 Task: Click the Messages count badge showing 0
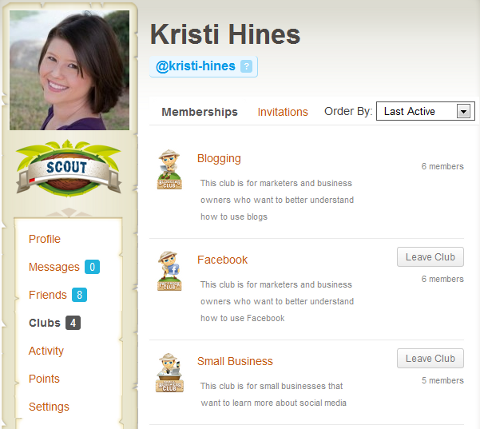click(92, 267)
